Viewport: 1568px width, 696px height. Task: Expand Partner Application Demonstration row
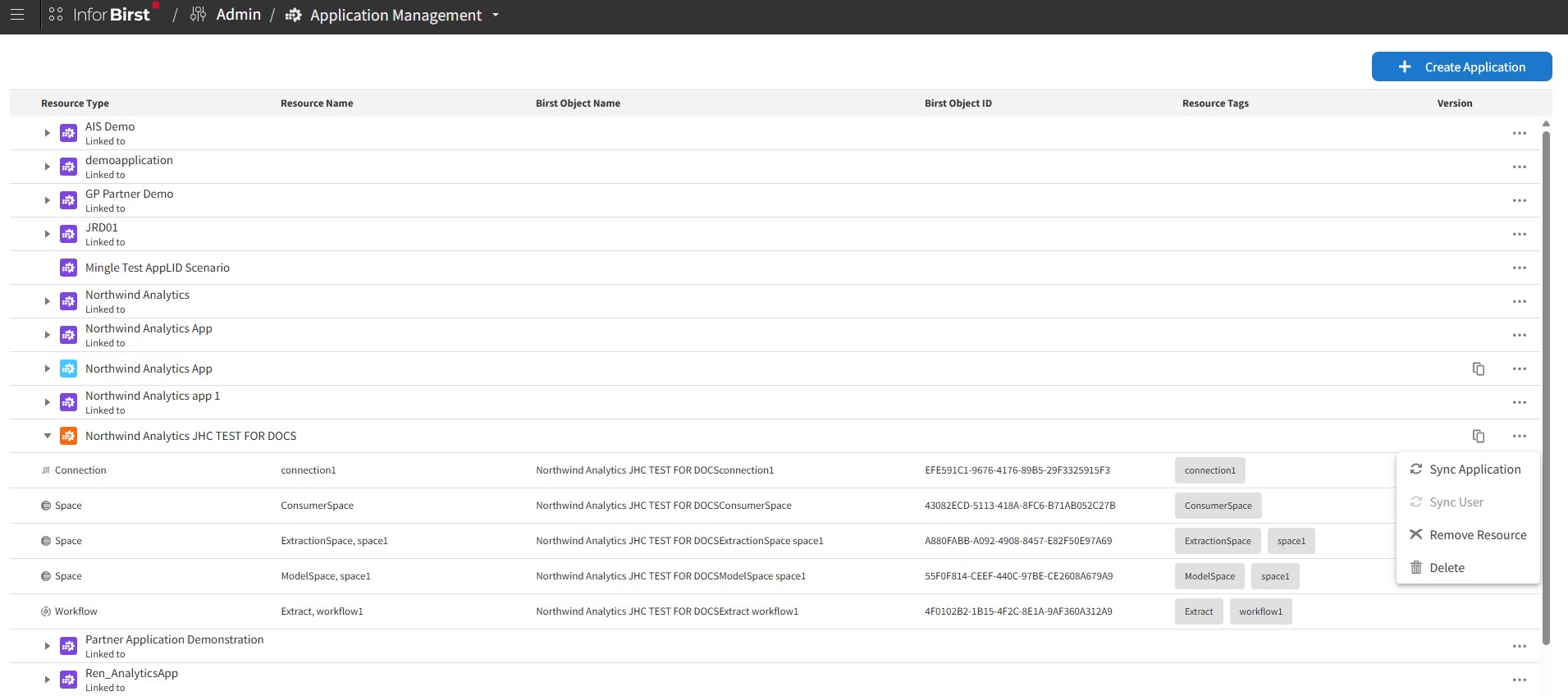pyautogui.click(x=48, y=646)
